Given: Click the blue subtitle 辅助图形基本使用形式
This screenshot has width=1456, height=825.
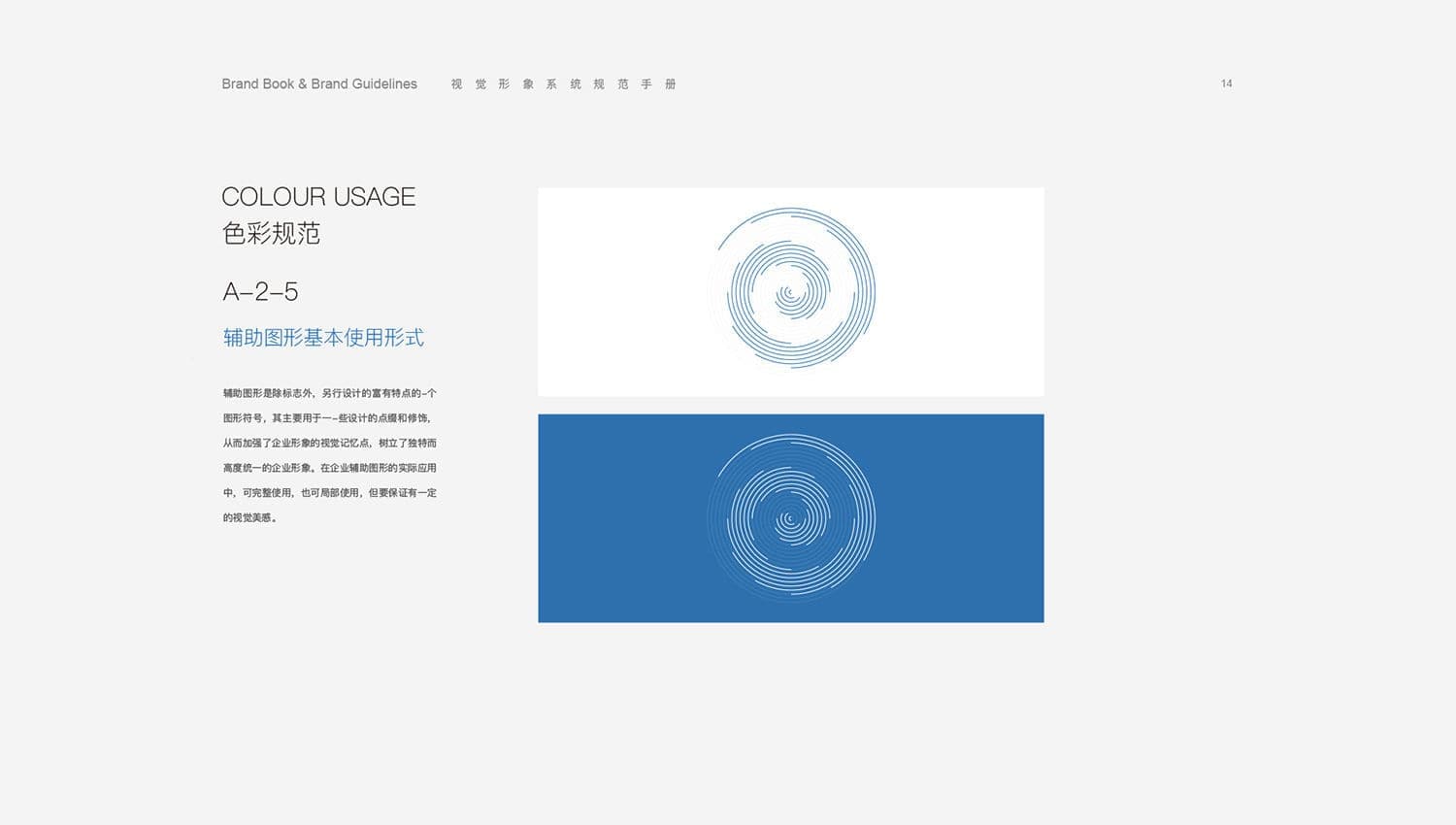Looking at the screenshot, I should point(323,338).
